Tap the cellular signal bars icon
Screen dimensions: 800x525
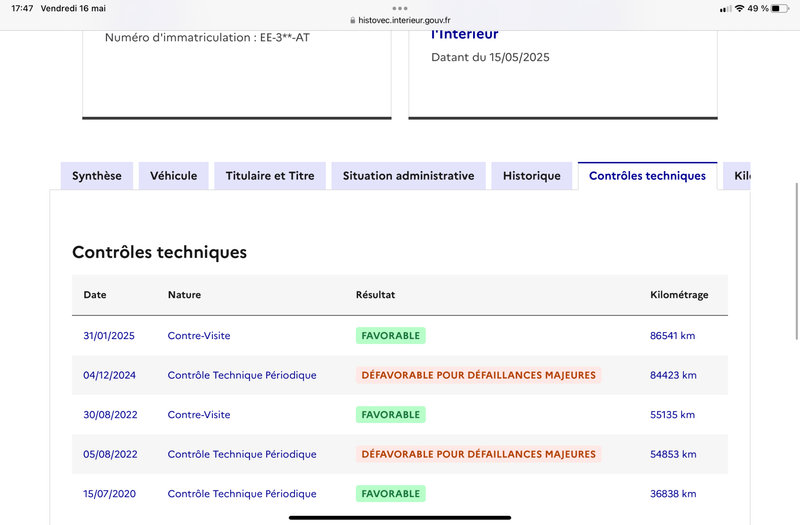click(725, 8)
